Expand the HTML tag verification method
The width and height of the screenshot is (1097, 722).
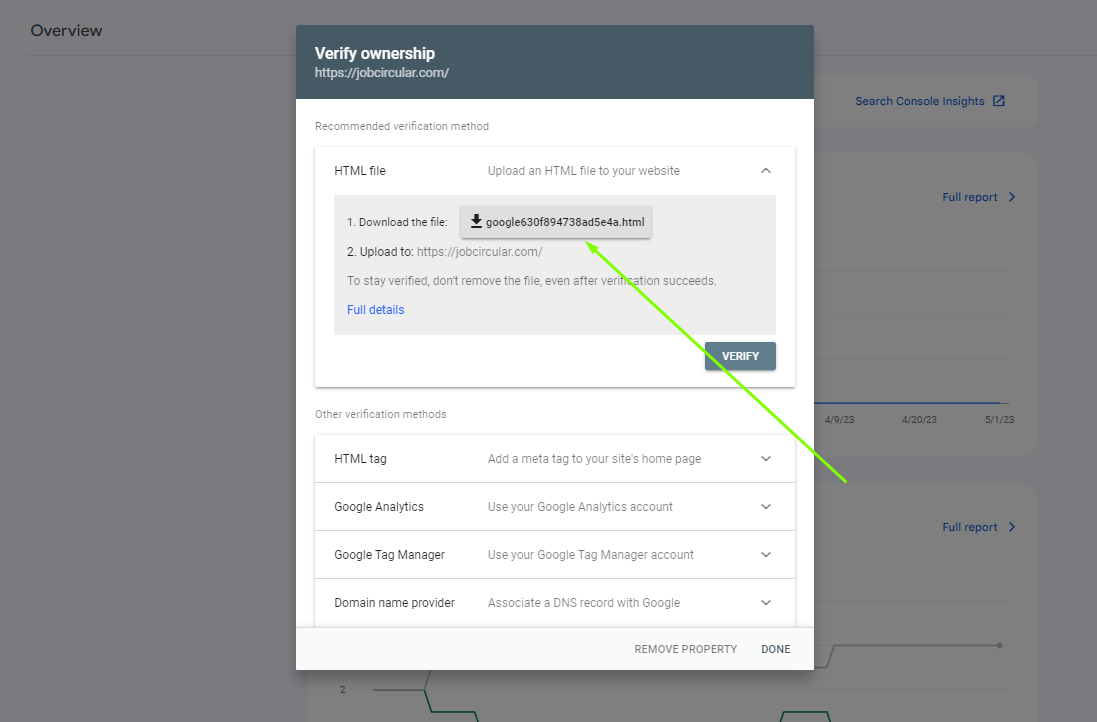tap(766, 459)
